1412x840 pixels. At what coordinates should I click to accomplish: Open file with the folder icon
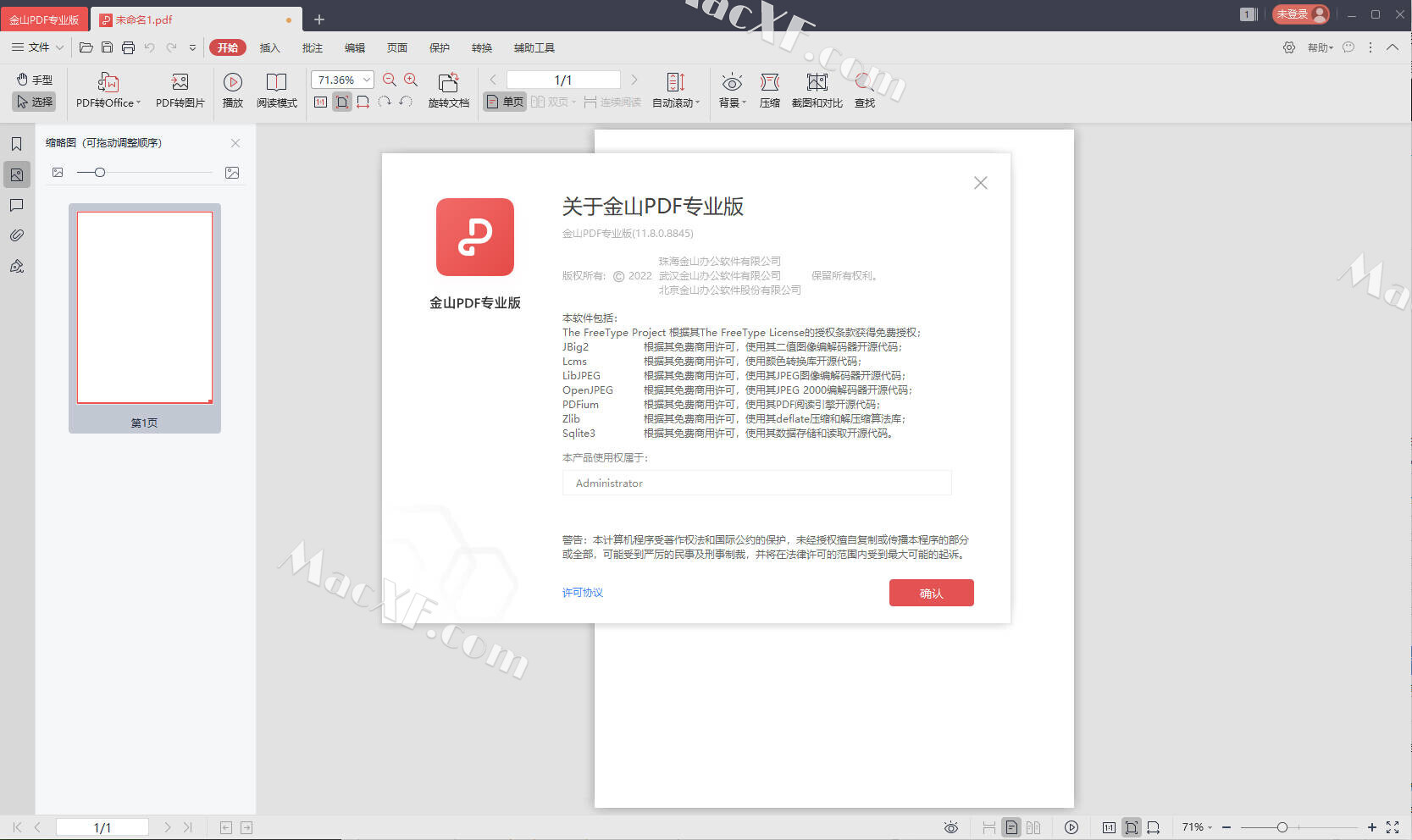pos(86,47)
